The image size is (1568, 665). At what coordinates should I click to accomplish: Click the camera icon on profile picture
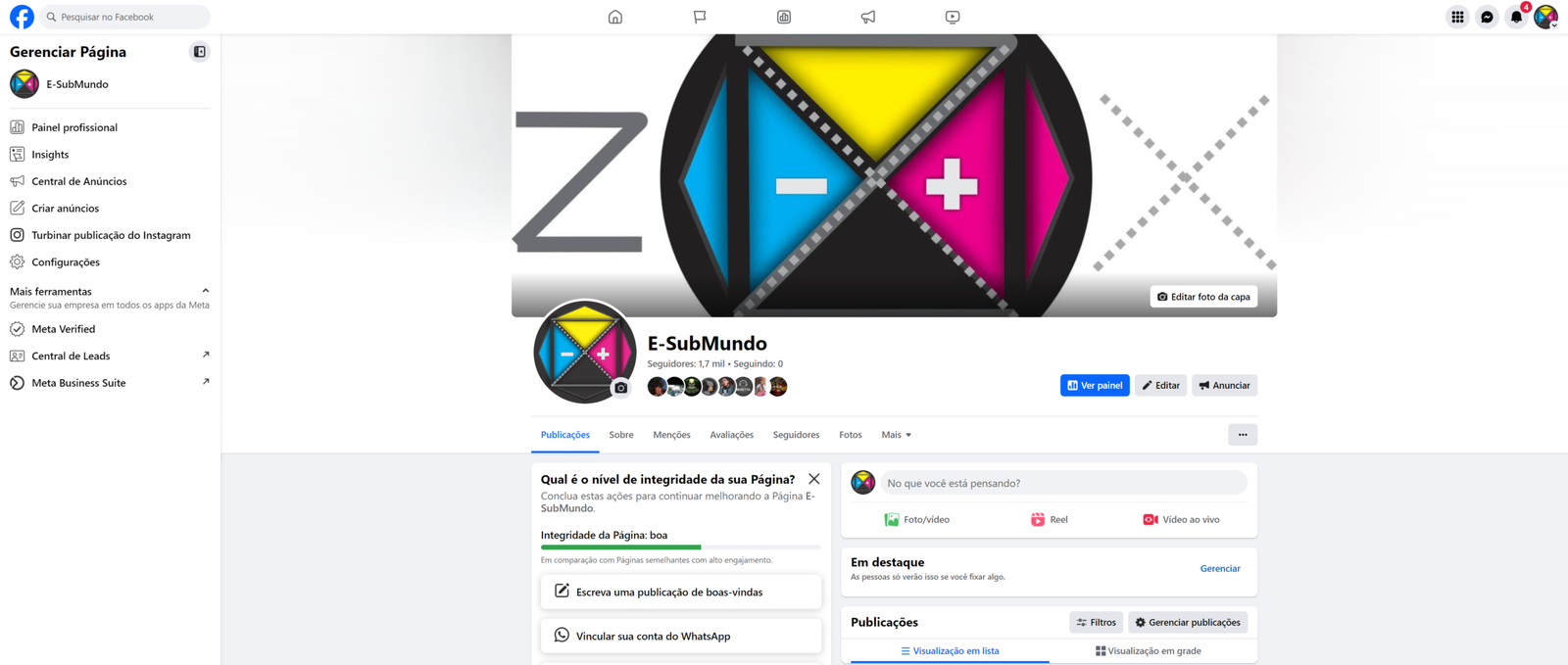[620, 388]
